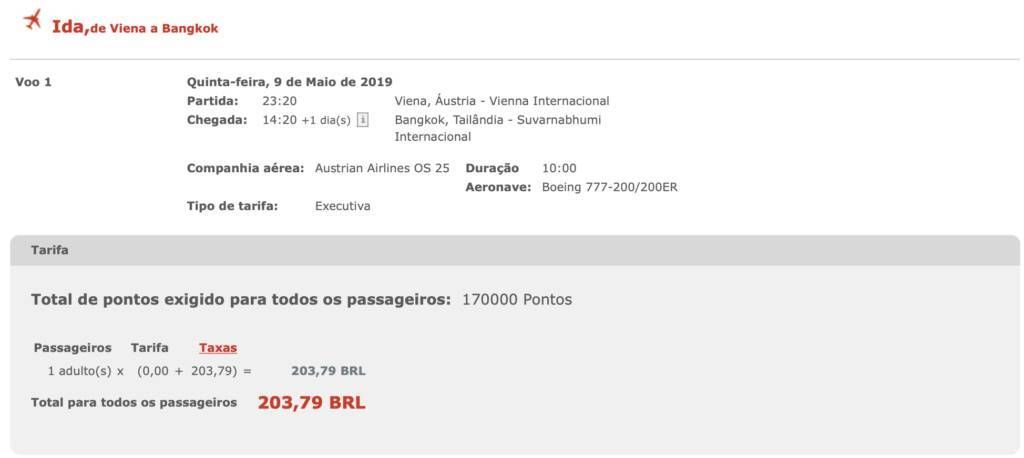Select the Tarifa section header bar

[515, 250]
